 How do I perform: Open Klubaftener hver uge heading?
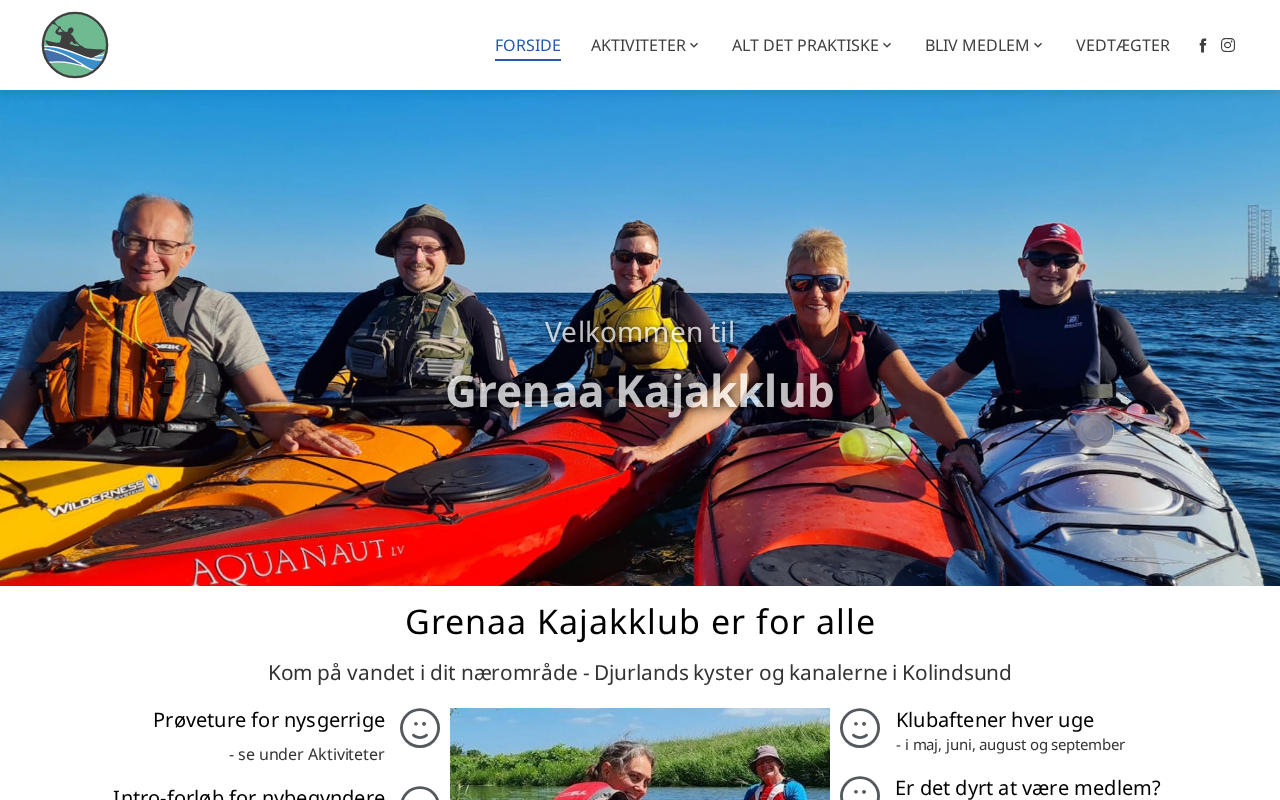[995, 720]
